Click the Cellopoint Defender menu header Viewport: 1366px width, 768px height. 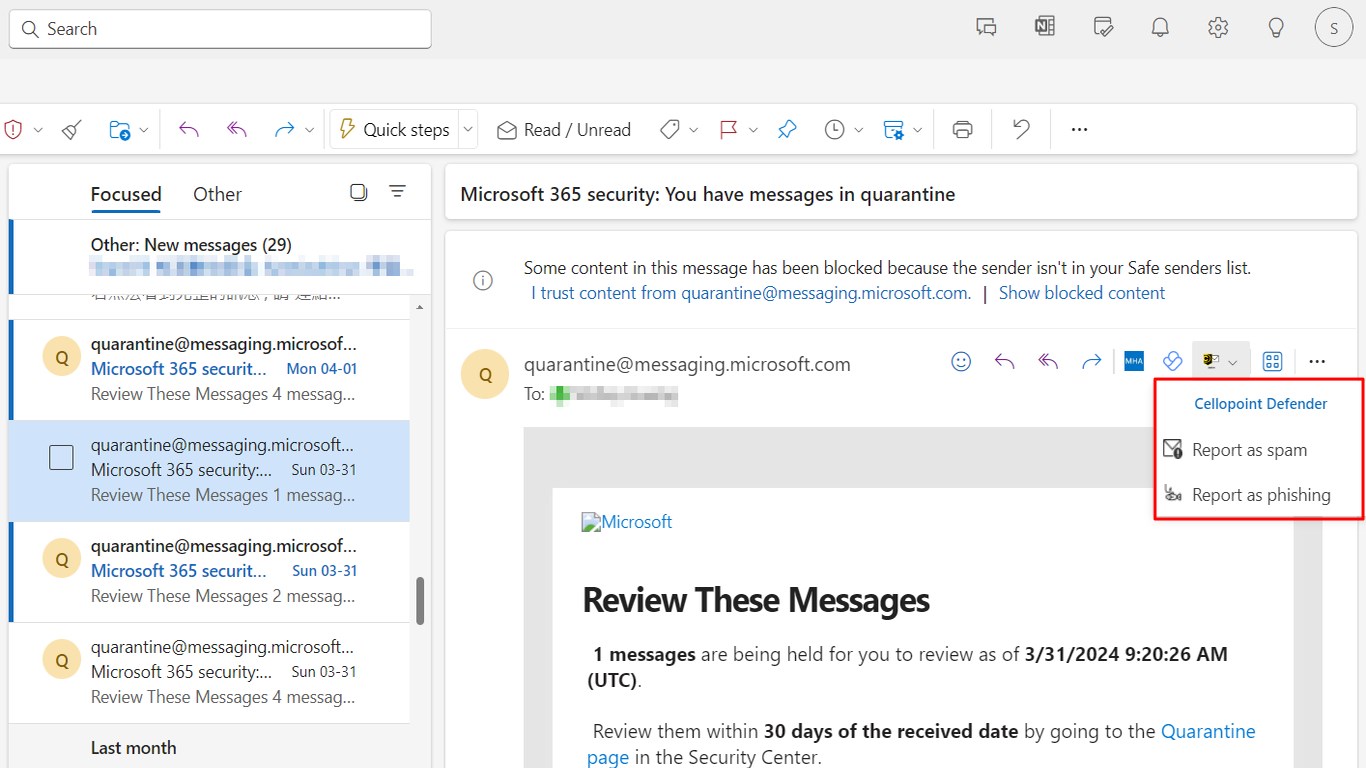coord(1261,404)
